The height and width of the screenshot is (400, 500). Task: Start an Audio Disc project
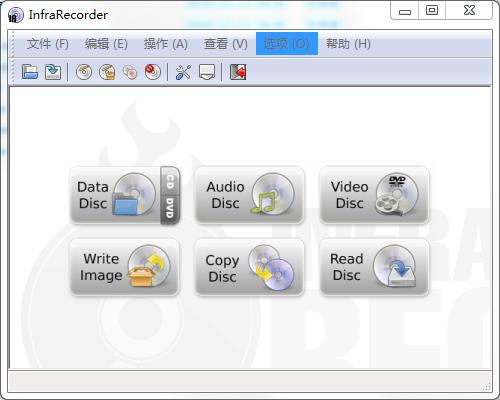[x=250, y=195]
